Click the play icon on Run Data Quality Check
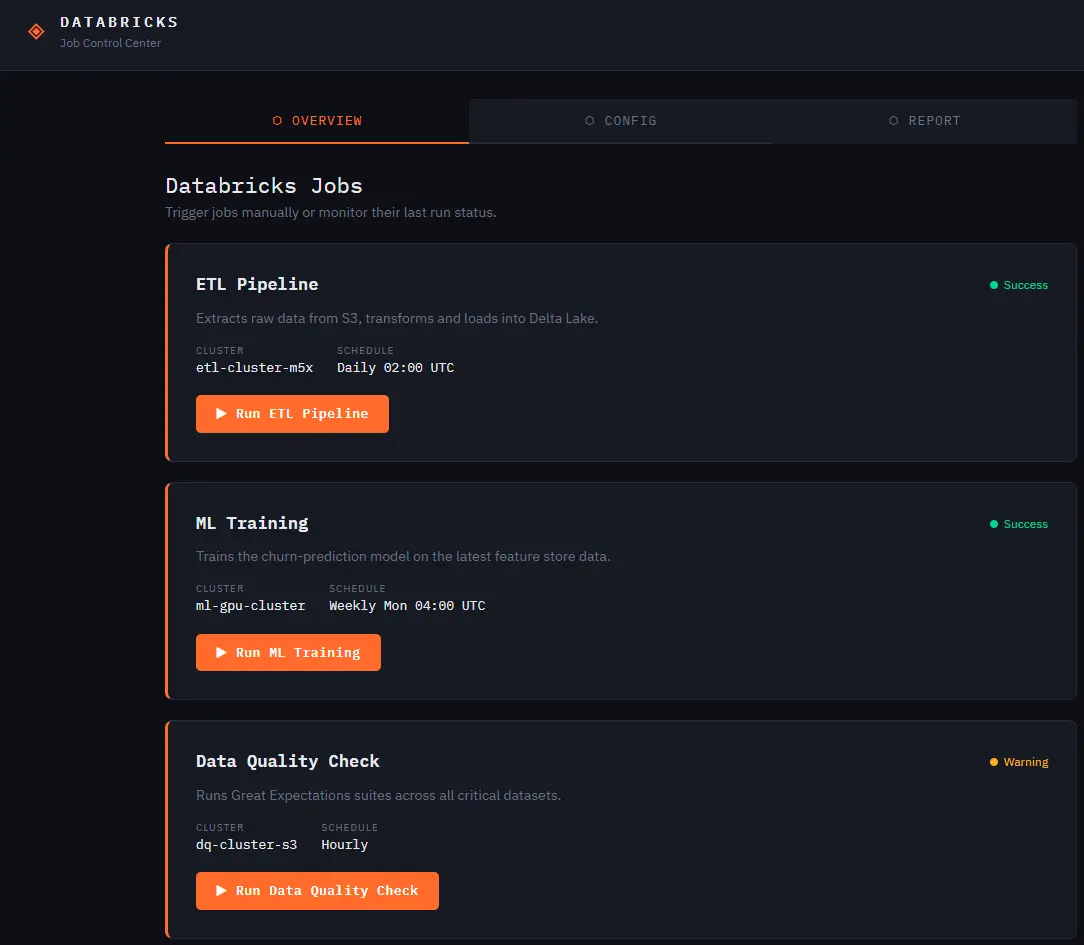The height and width of the screenshot is (945, 1084). click(221, 890)
